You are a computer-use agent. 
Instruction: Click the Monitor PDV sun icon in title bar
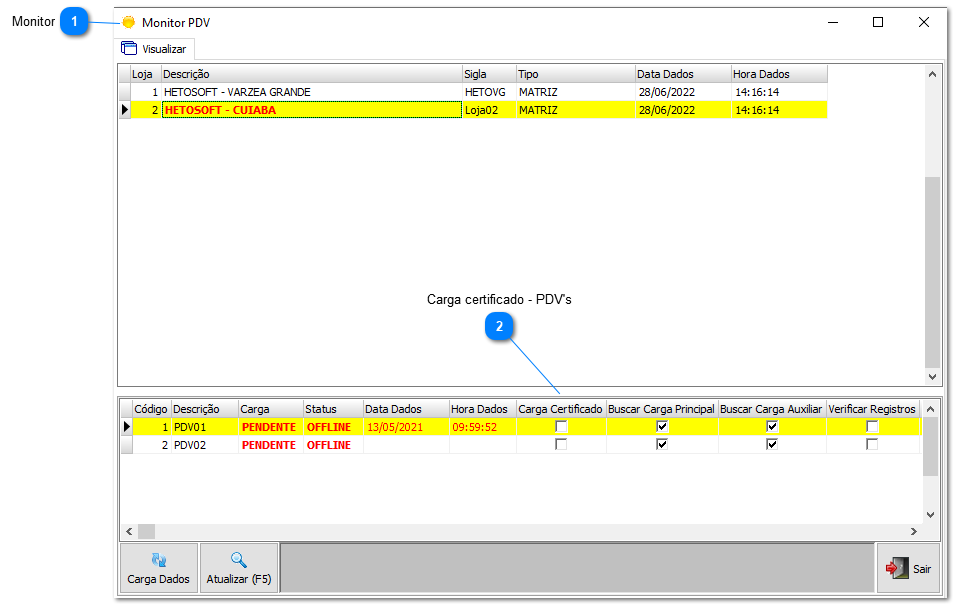point(128,22)
